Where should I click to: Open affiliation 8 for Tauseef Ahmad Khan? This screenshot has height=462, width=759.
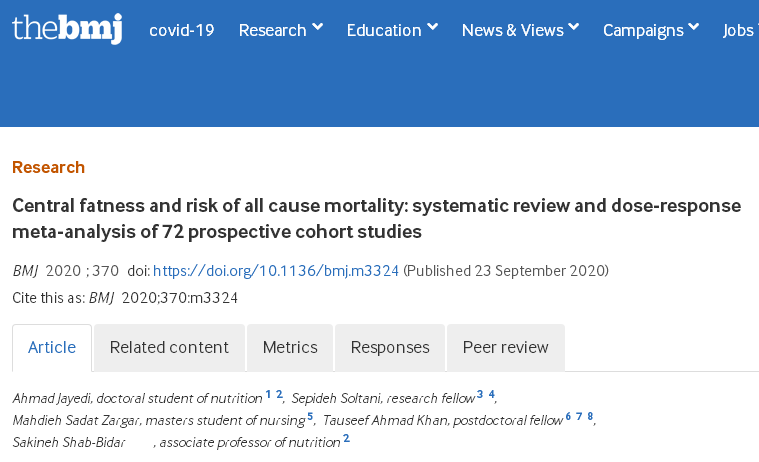tap(590, 416)
